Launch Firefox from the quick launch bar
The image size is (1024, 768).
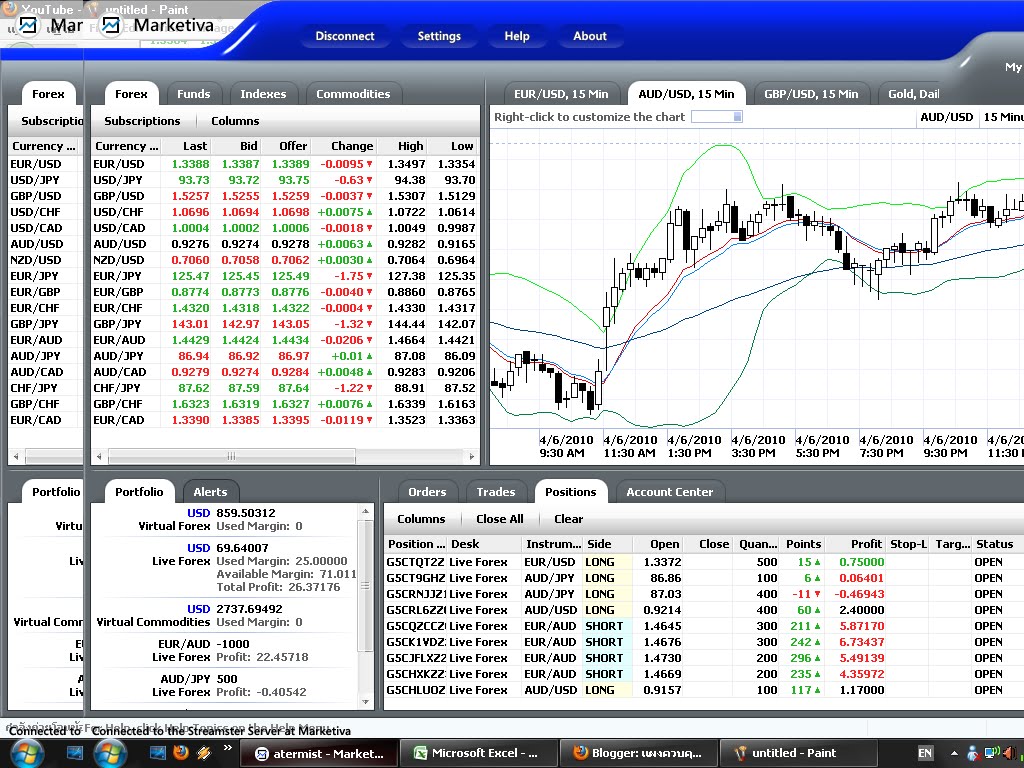[181, 752]
